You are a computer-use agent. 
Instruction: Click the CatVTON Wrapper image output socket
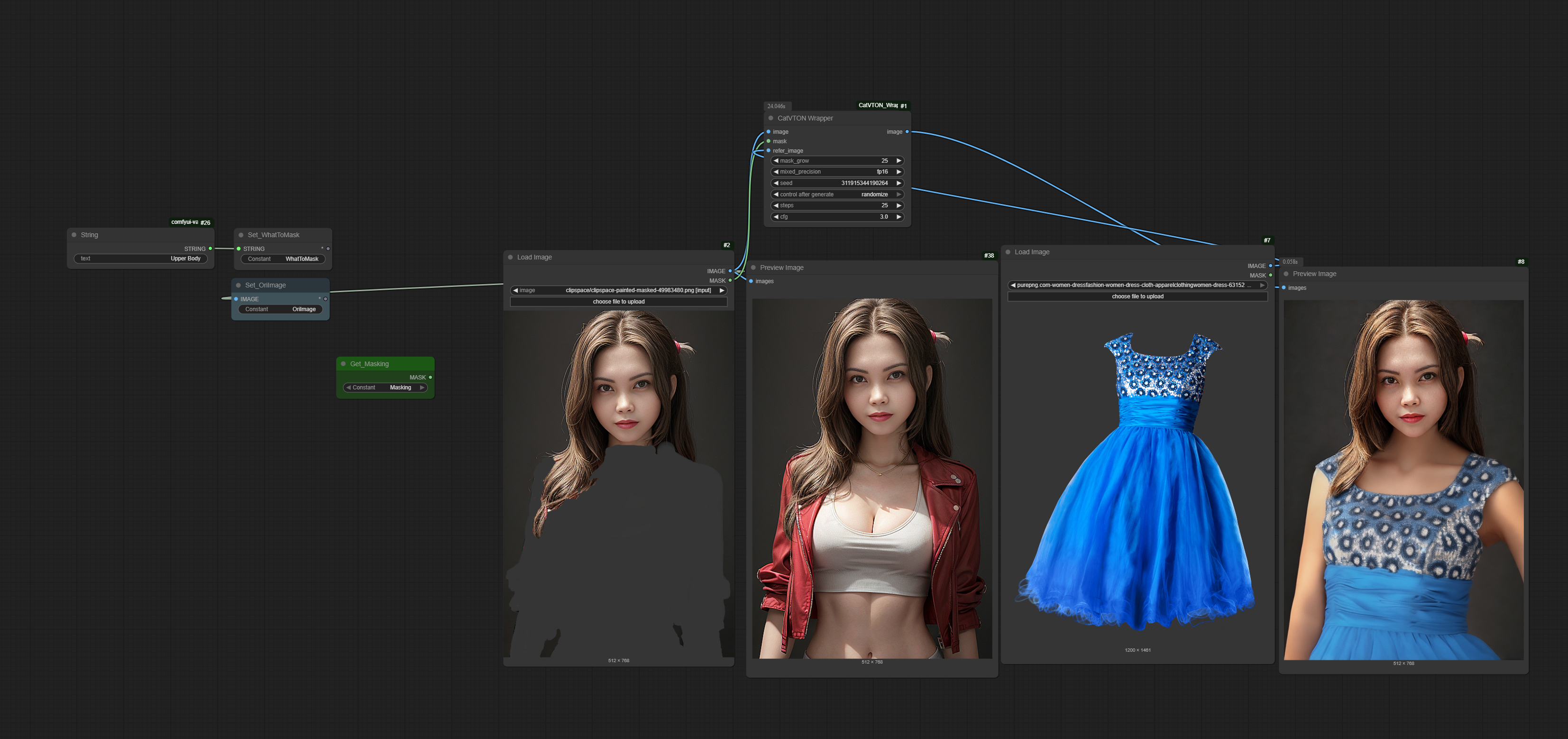click(x=907, y=132)
